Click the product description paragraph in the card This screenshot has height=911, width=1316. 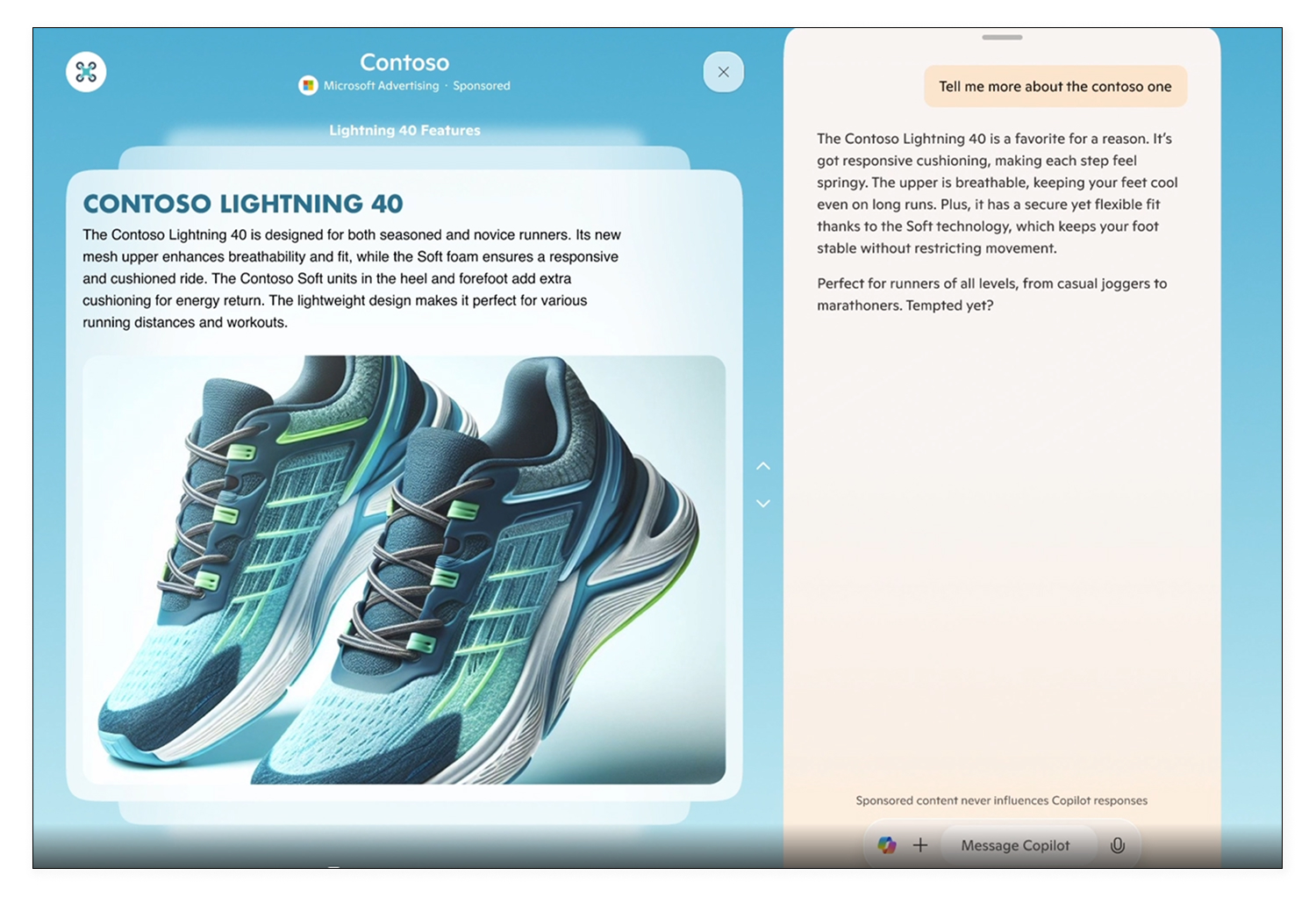[x=352, y=278]
